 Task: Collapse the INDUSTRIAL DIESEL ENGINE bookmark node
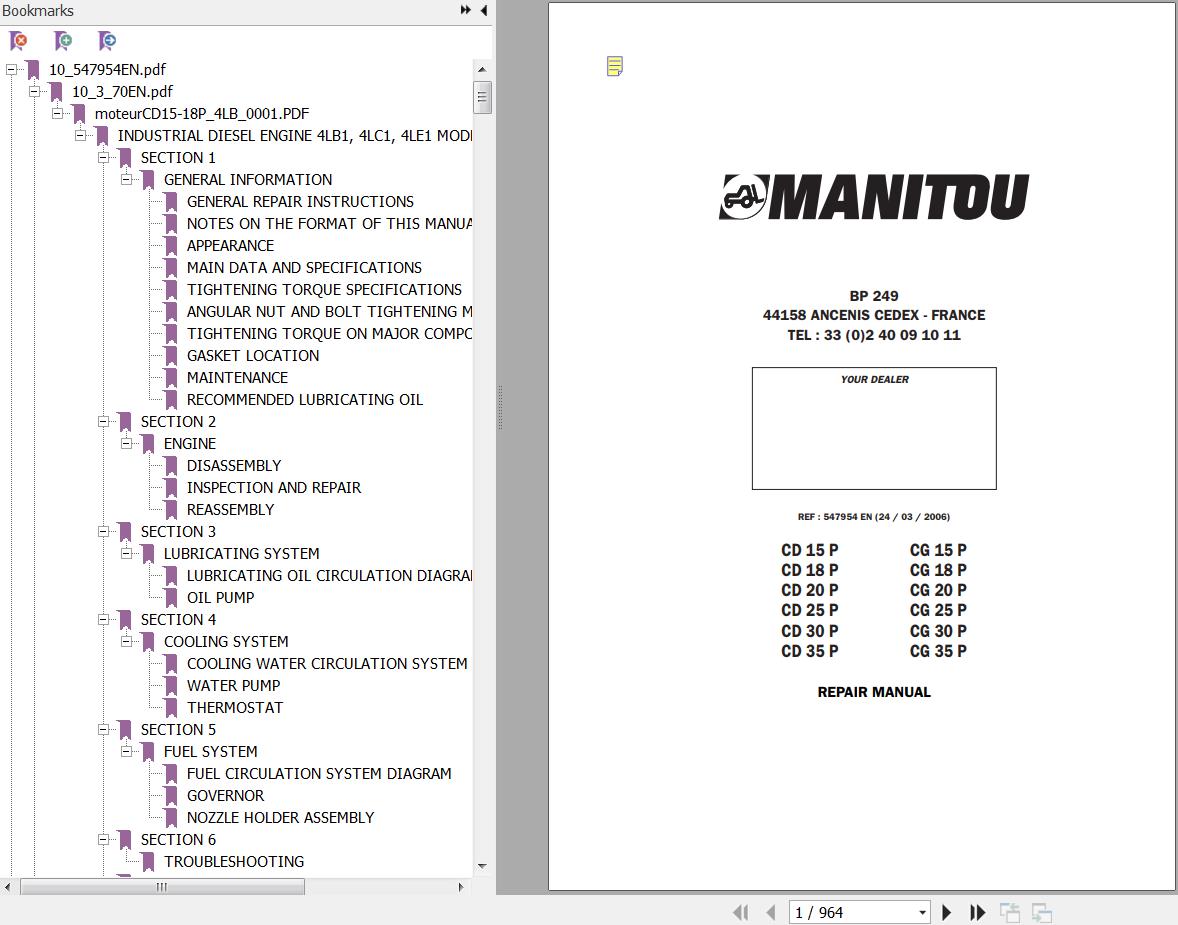[80, 135]
